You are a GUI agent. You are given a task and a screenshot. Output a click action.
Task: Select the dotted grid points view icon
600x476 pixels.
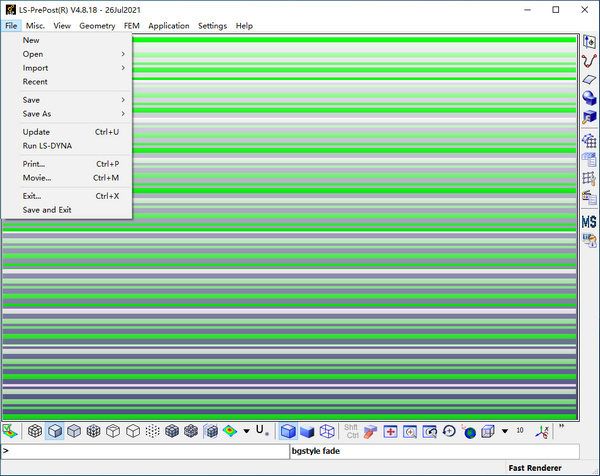(x=152, y=431)
